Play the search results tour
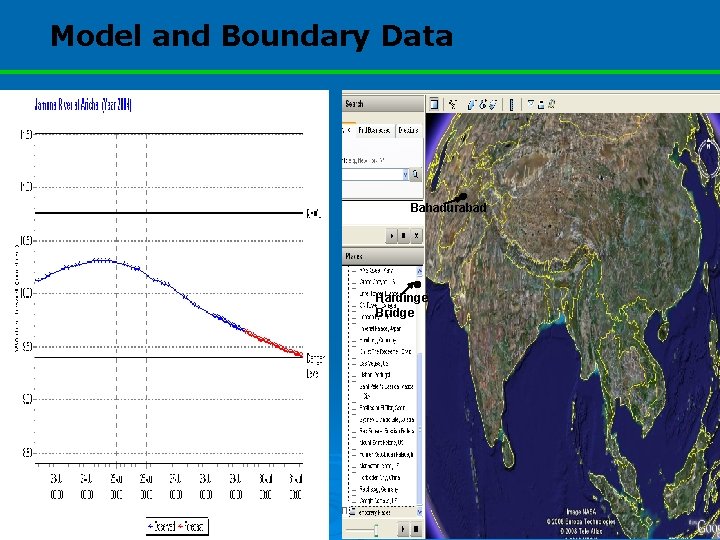 [391, 236]
